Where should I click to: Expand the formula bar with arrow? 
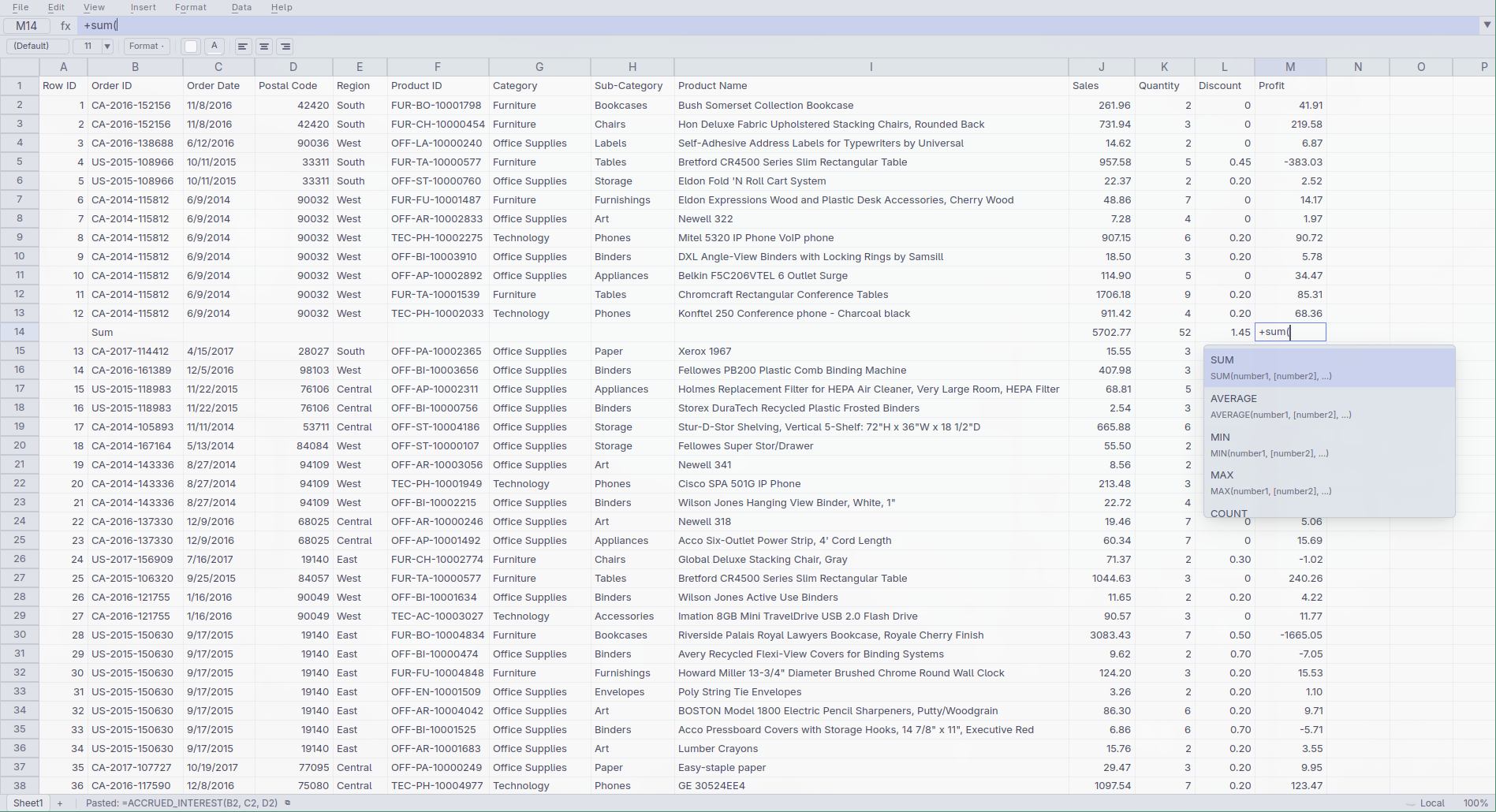tap(1487, 25)
